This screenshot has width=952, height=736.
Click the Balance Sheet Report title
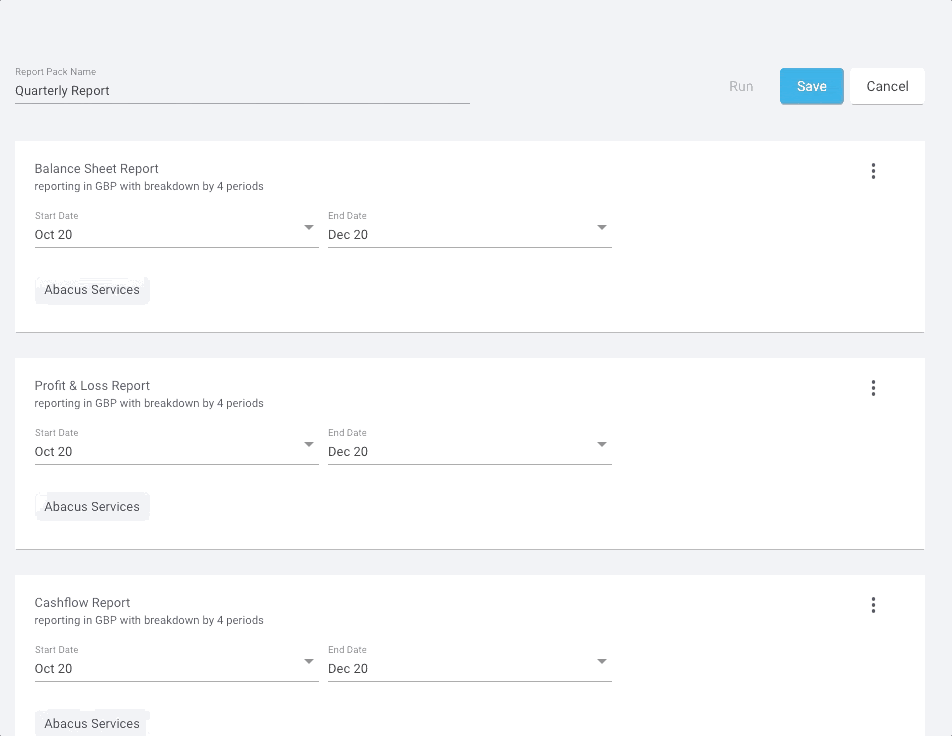click(x=96, y=169)
